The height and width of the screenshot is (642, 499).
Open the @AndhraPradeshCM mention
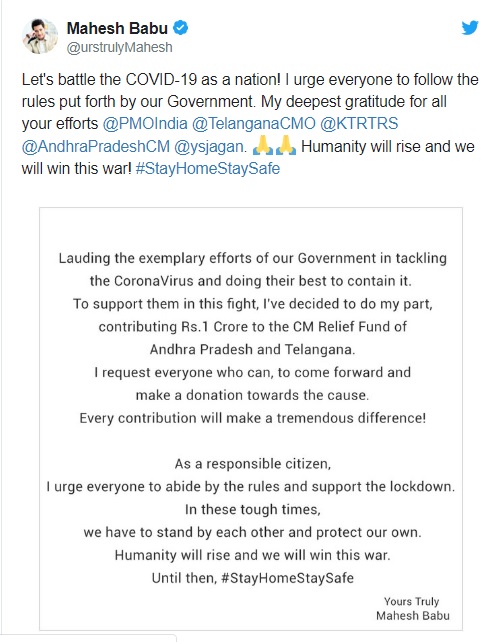[x=96, y=146]
